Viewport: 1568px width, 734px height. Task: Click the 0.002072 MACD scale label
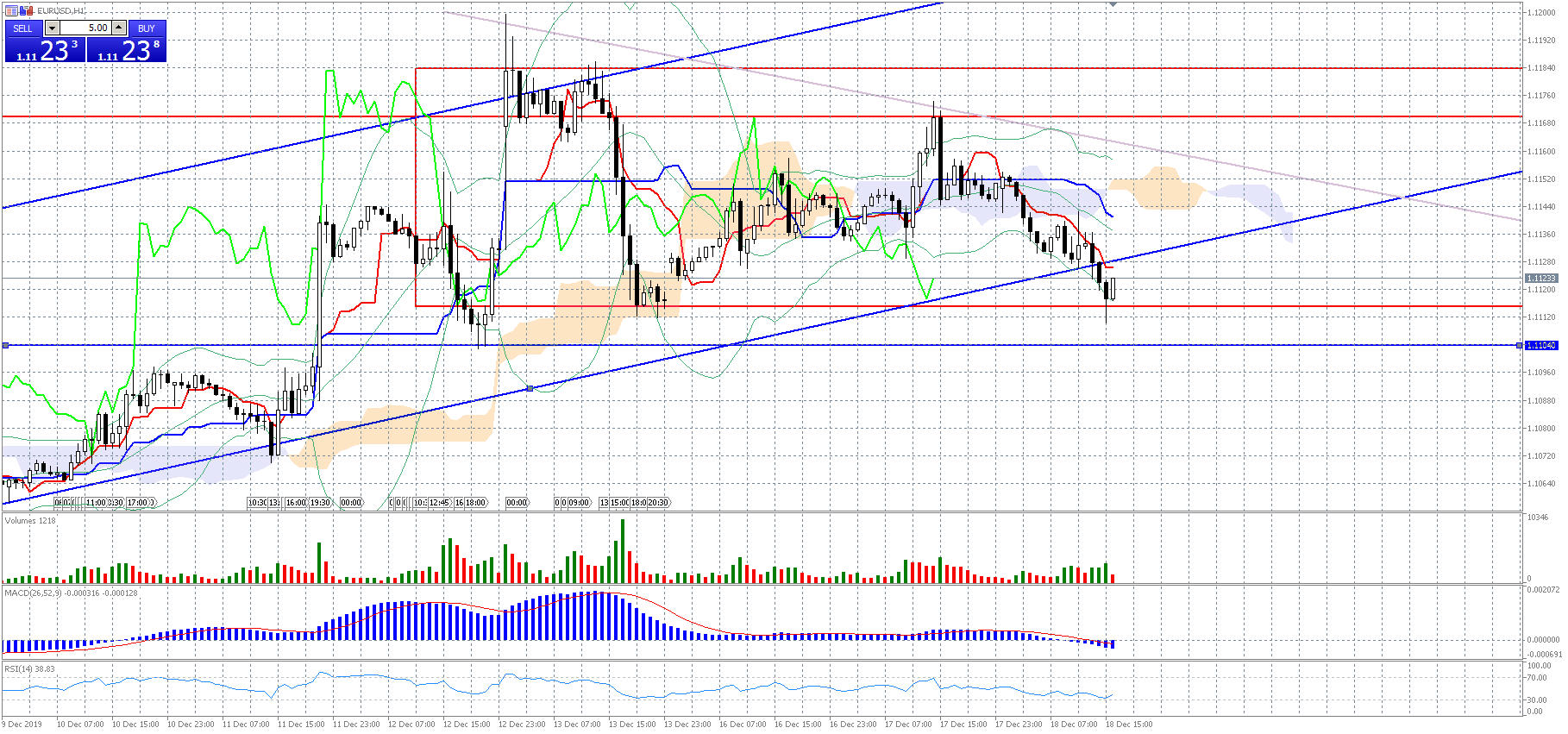(1543, 589)
